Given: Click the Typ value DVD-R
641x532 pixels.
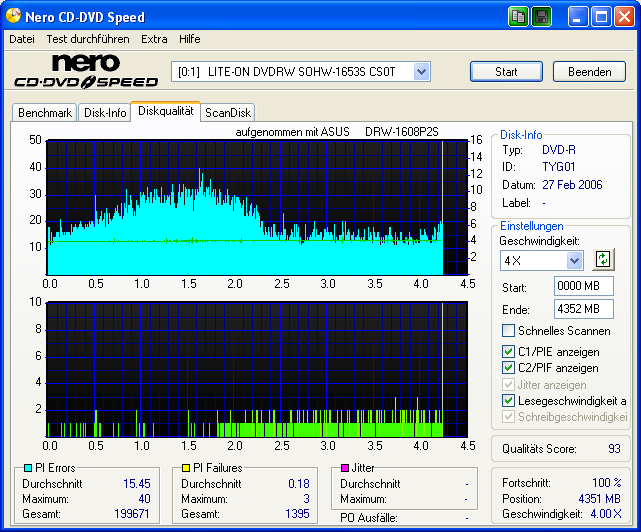Looking at the screenshot, I should [559, 150].
